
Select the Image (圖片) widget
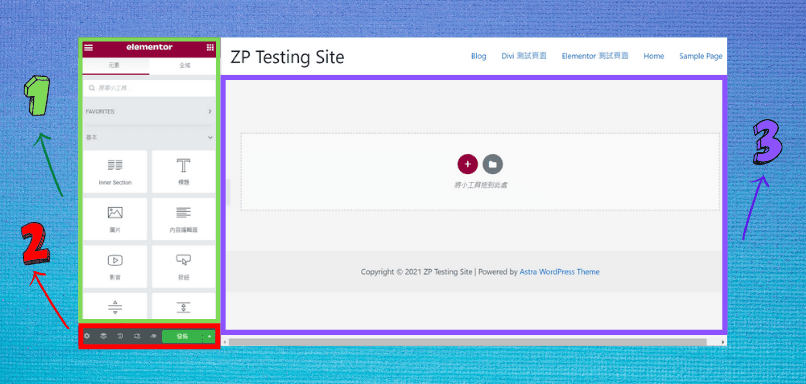(x=115, y=218)
